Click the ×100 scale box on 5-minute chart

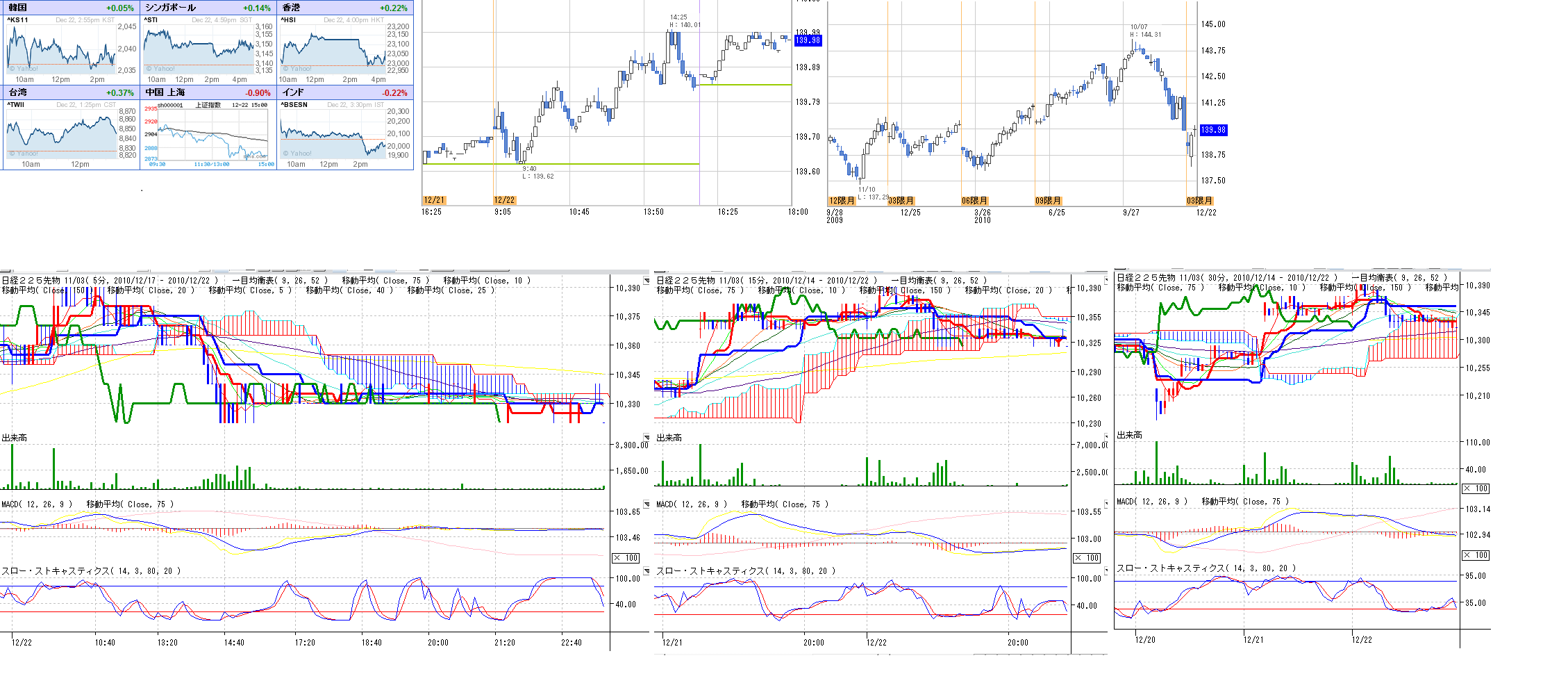tap(626, 558)
